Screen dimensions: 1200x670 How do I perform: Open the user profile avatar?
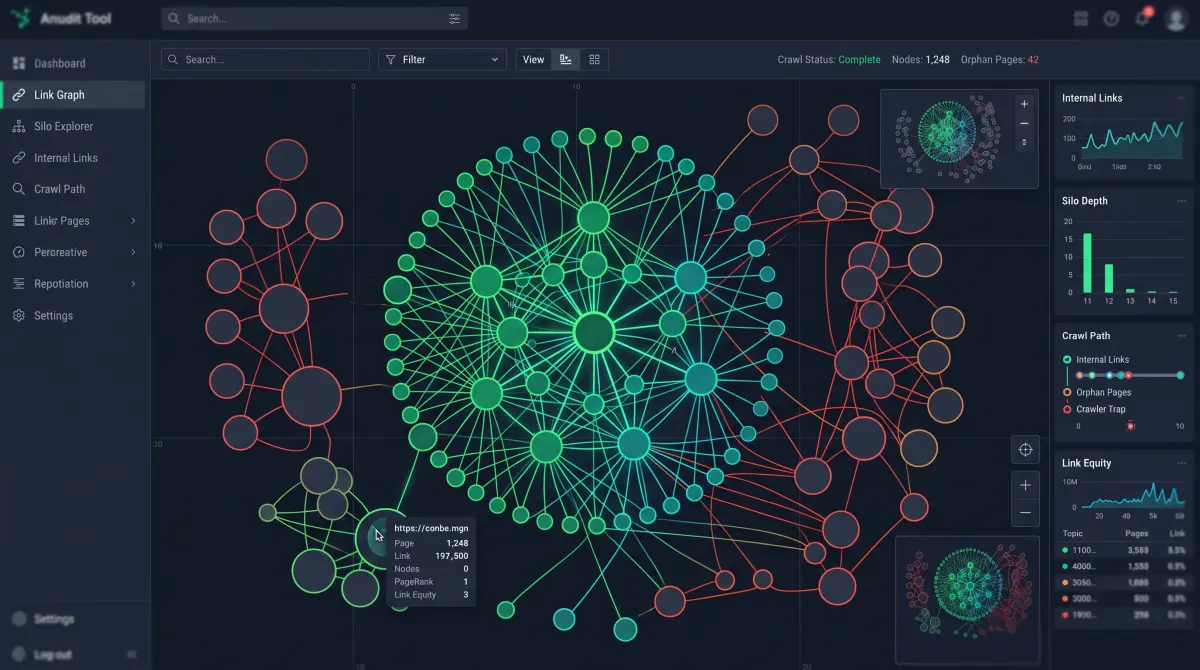tap(1175, 19)
